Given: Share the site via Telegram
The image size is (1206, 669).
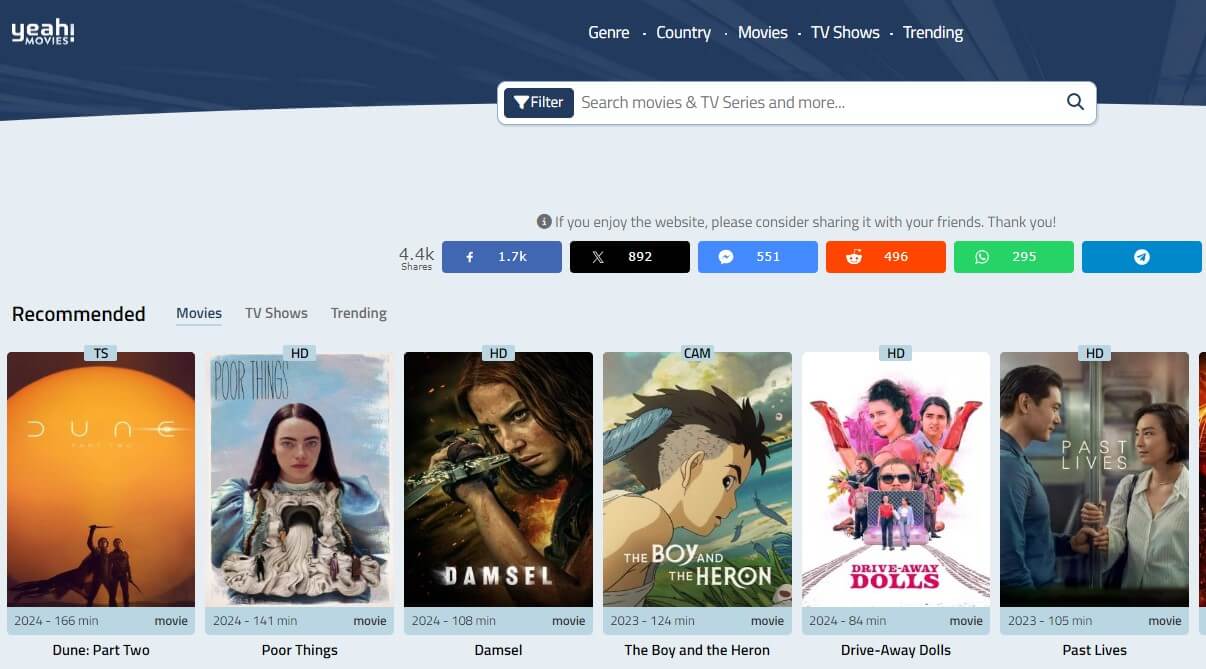Looking at the screenshot, I should [1142, 257].
